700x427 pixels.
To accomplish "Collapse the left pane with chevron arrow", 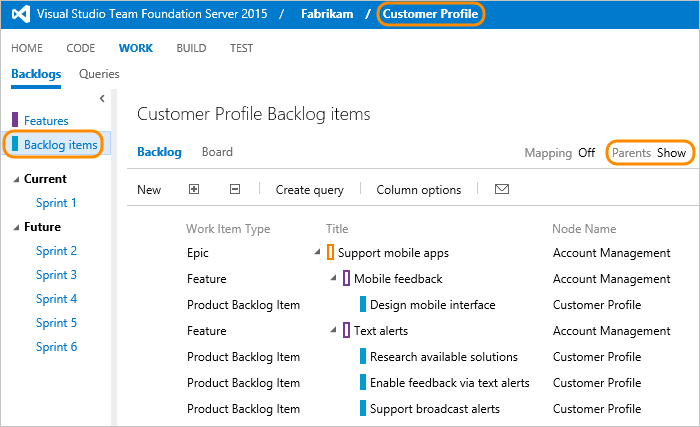I will click(x=102, y=98).
